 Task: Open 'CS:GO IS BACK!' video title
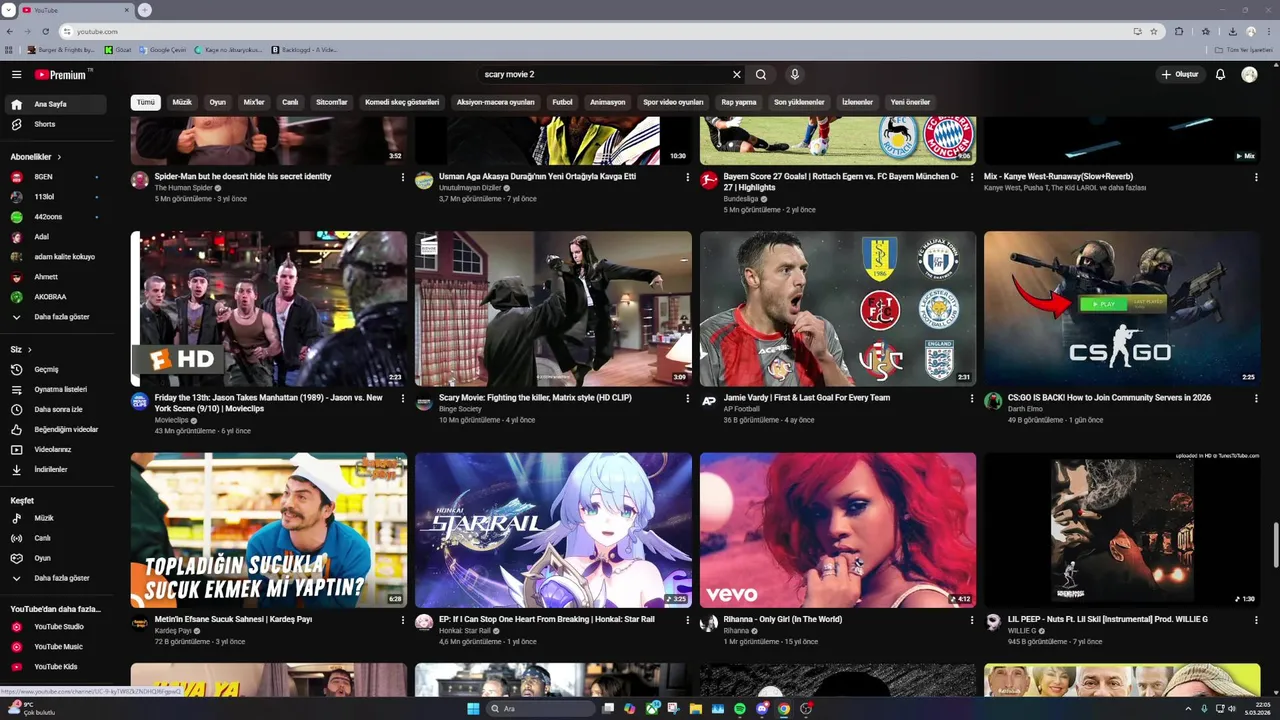(1109, 398)
